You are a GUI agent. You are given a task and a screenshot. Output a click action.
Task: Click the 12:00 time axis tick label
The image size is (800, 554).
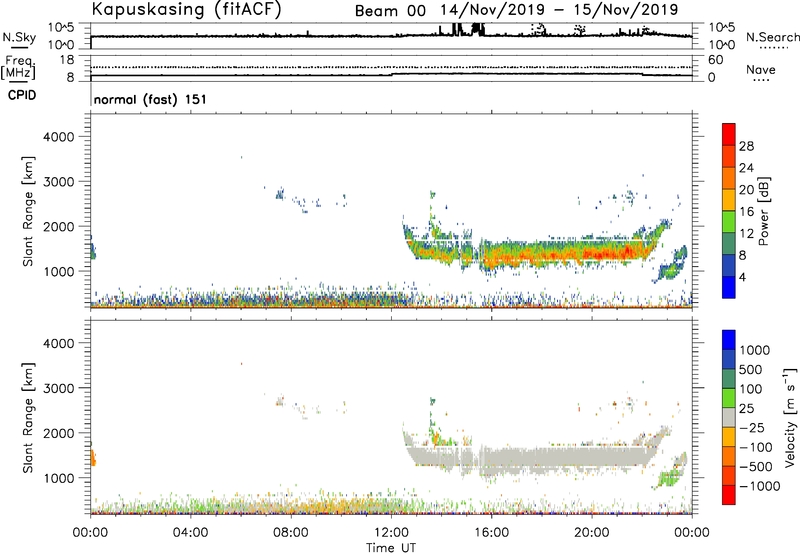(391, 533)
